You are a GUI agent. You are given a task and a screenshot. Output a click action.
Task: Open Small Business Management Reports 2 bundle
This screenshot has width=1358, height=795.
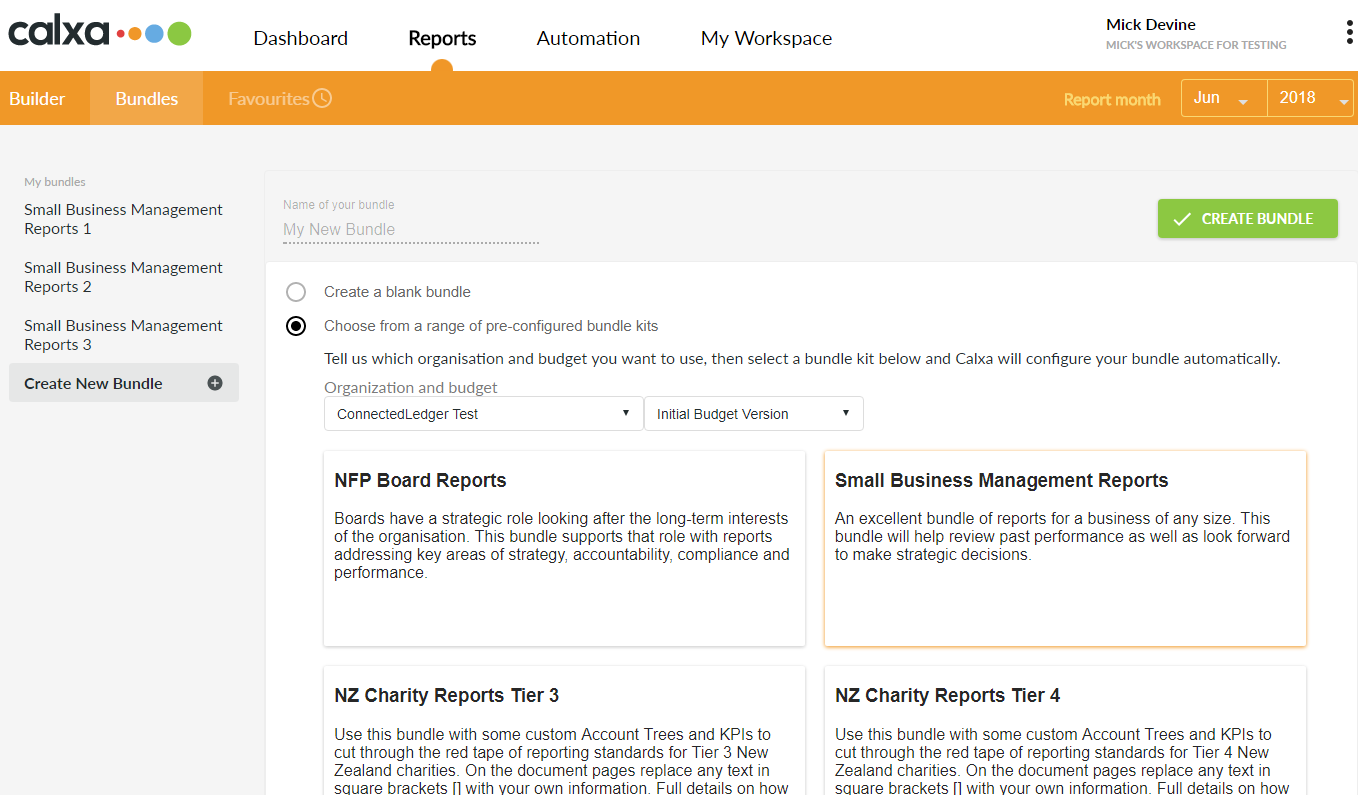(124, 277)
